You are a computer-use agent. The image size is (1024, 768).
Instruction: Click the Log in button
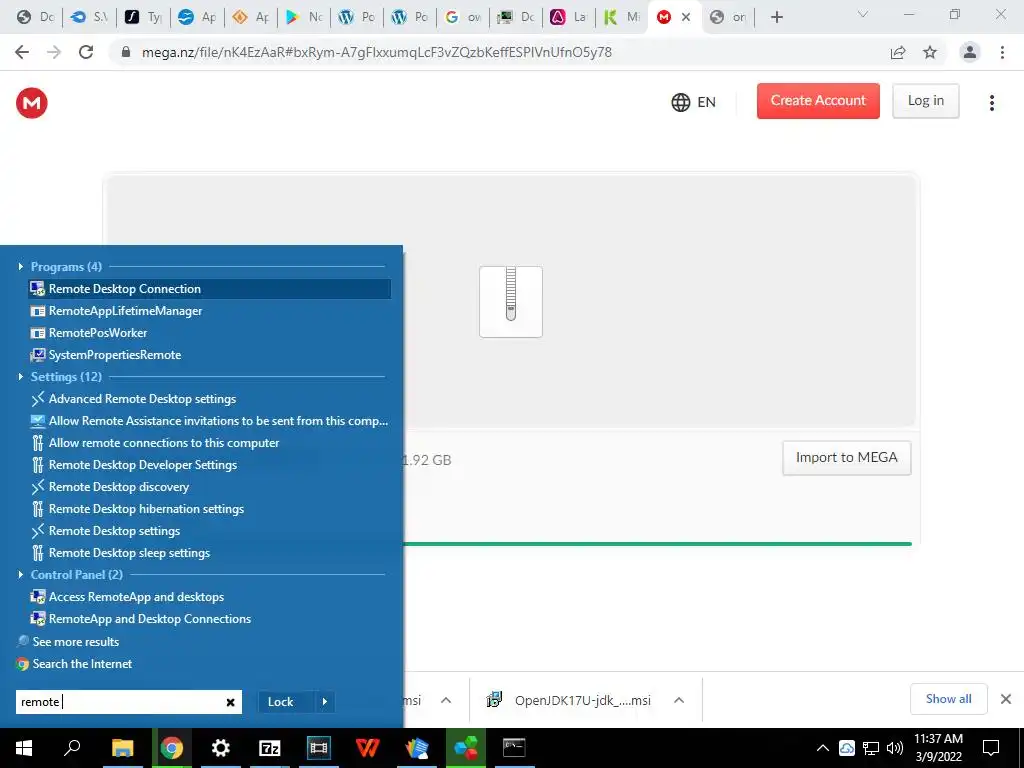[925, 101]
